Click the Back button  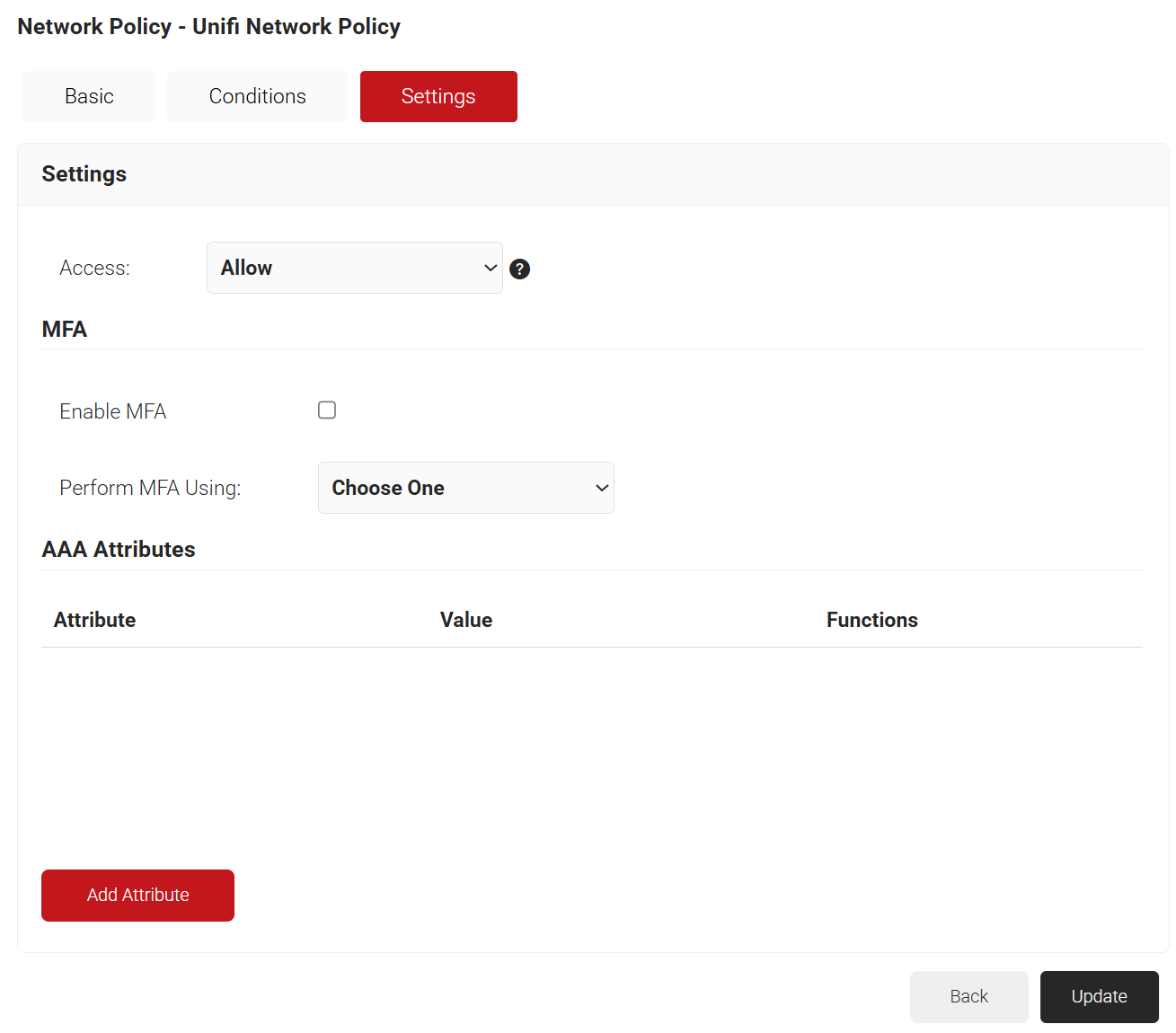click(968, 996)
